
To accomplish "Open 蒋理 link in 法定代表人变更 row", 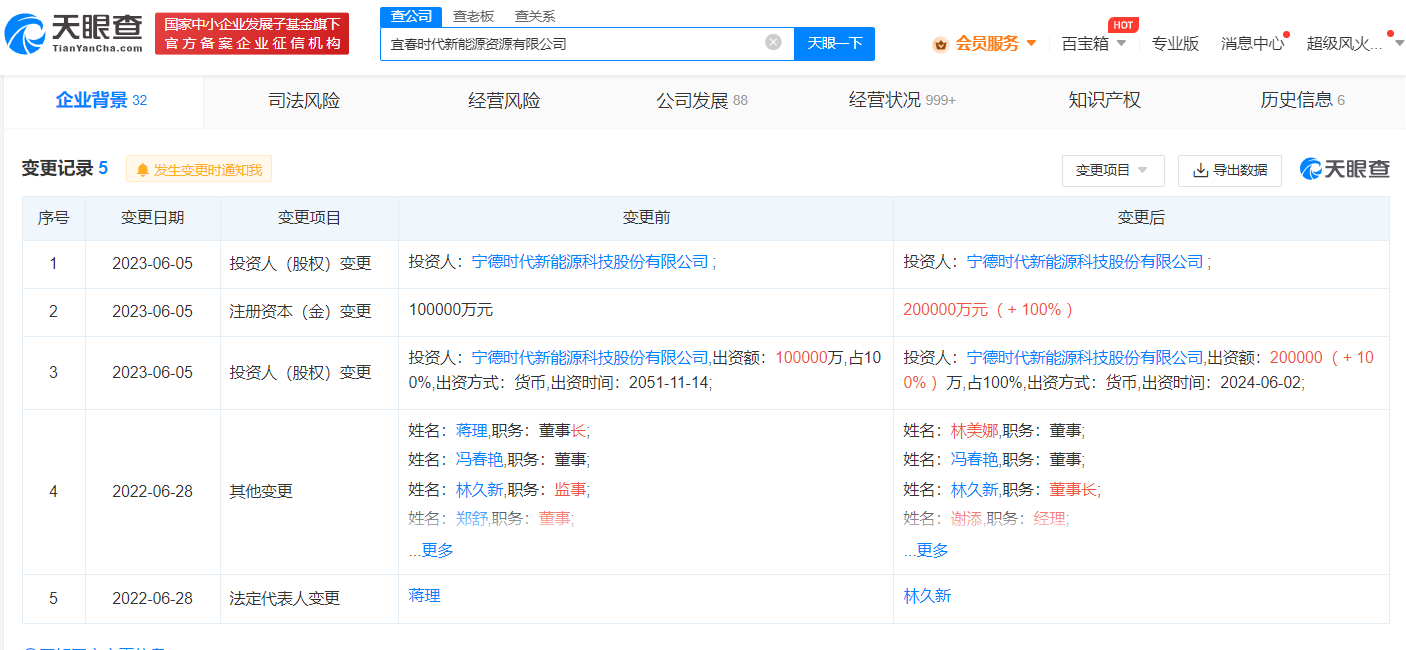I will [x=424, y=595].
